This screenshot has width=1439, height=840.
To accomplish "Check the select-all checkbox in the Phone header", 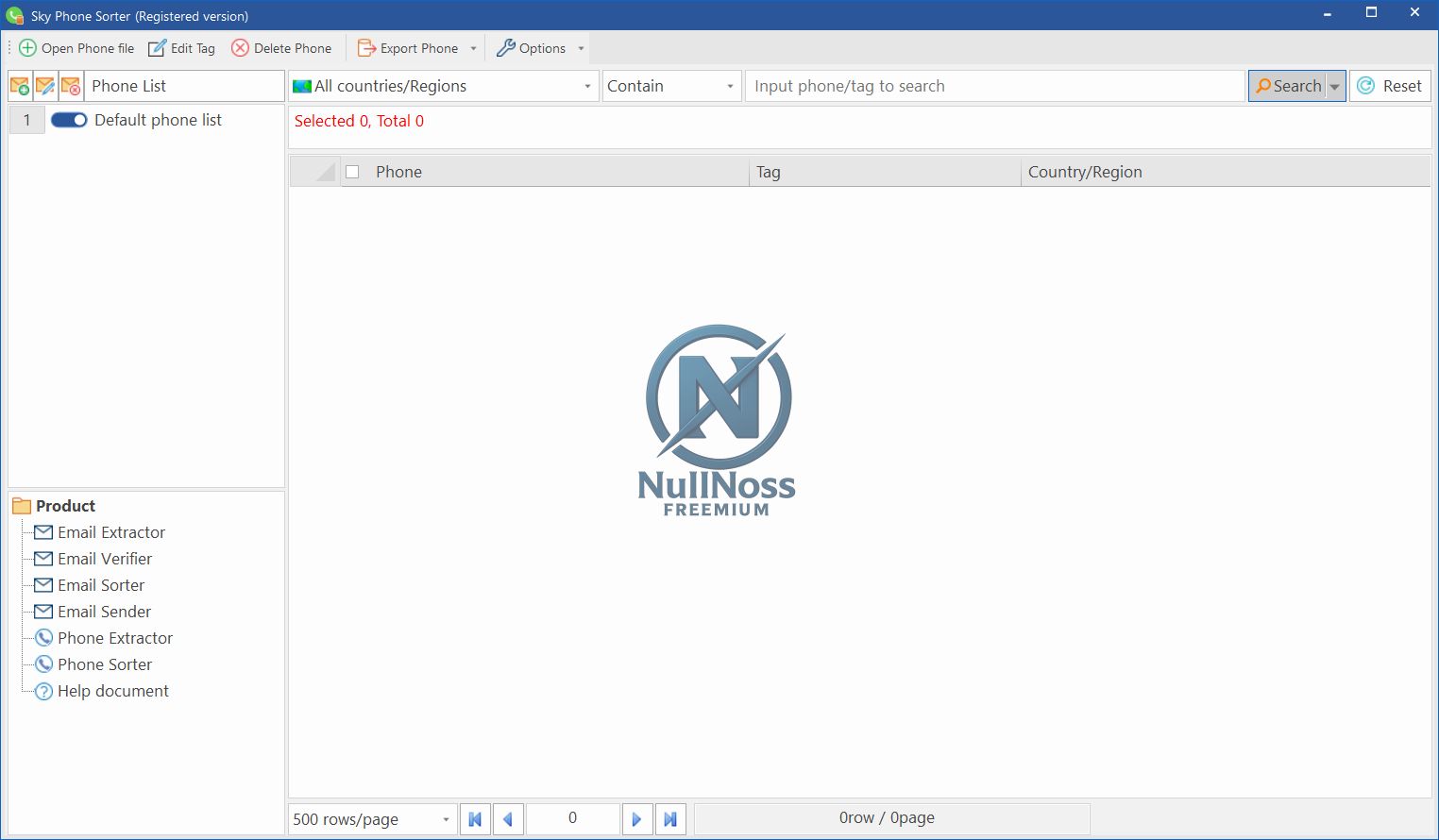I will coord(352,172).
